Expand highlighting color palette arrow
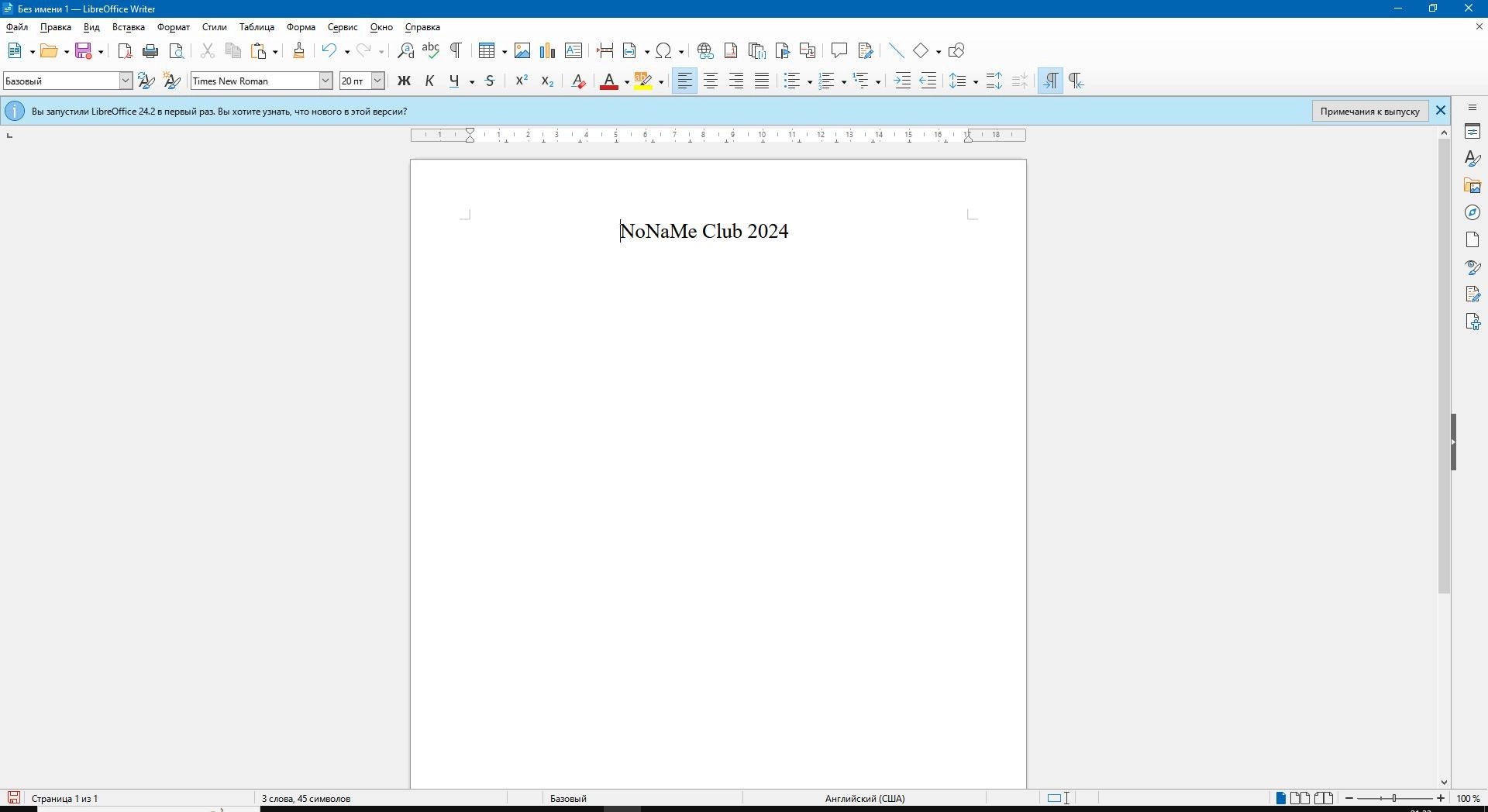1488x812 pixels. pyautogui.click(x=661, y=82)
